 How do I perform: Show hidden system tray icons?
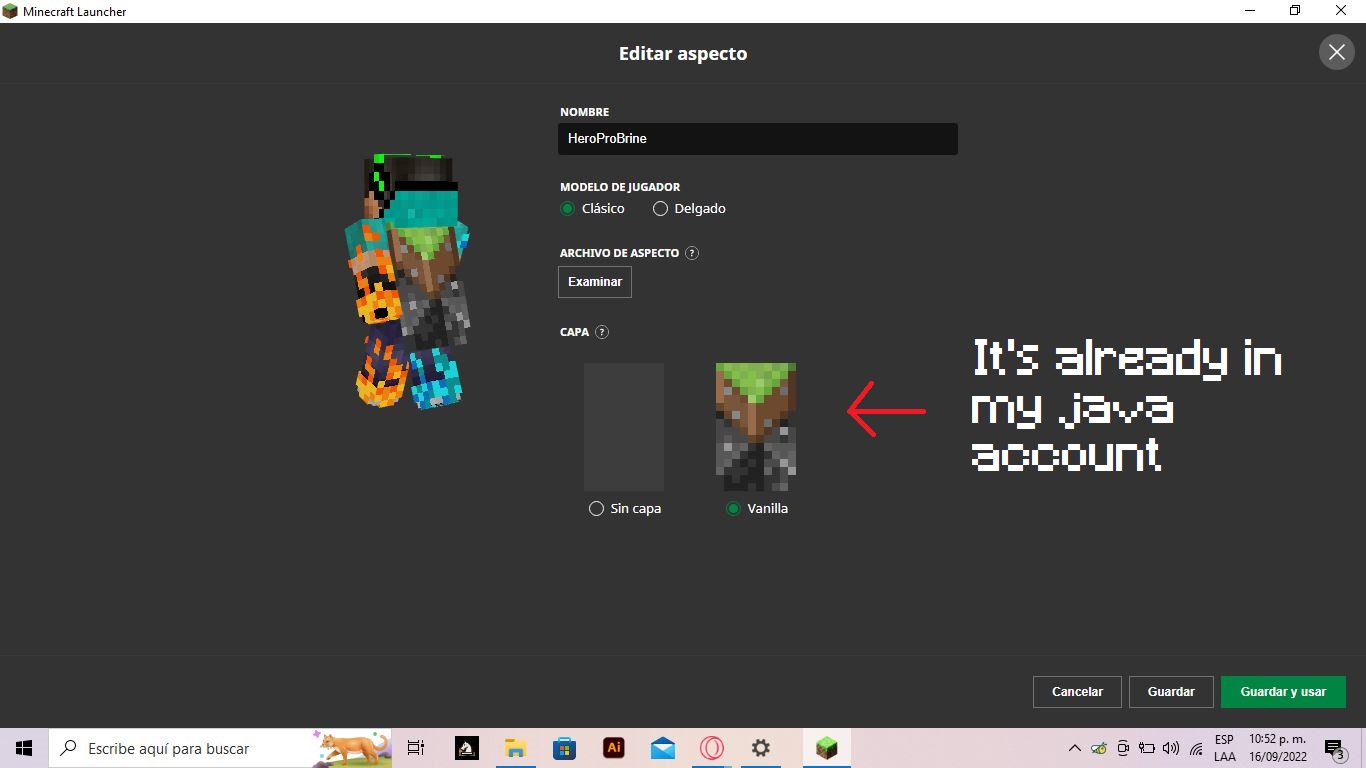(x=1075, y=748)
